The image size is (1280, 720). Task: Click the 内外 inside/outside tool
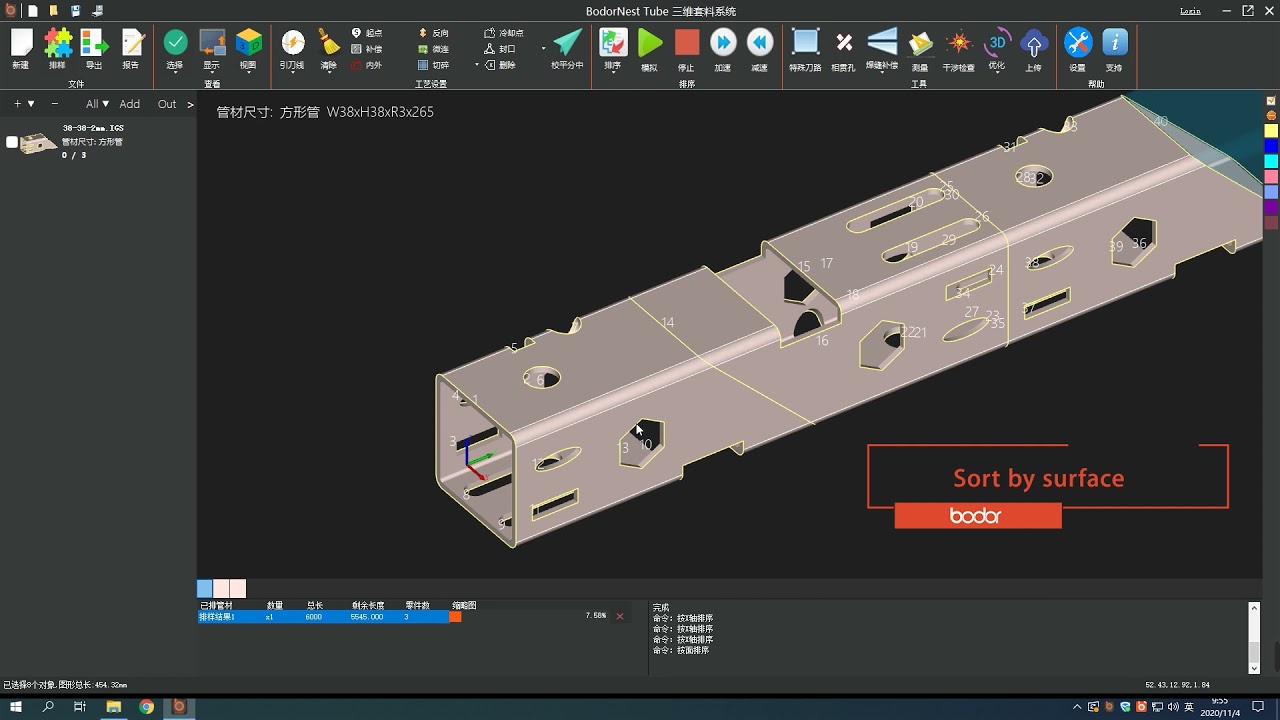(x=367, y=65)
